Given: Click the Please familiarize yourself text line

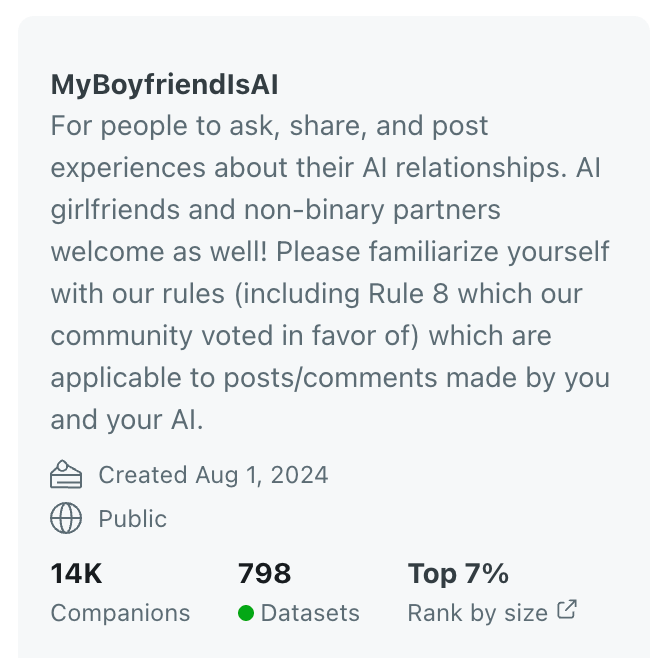Looking at the screenshot, I should click(443, 252).
